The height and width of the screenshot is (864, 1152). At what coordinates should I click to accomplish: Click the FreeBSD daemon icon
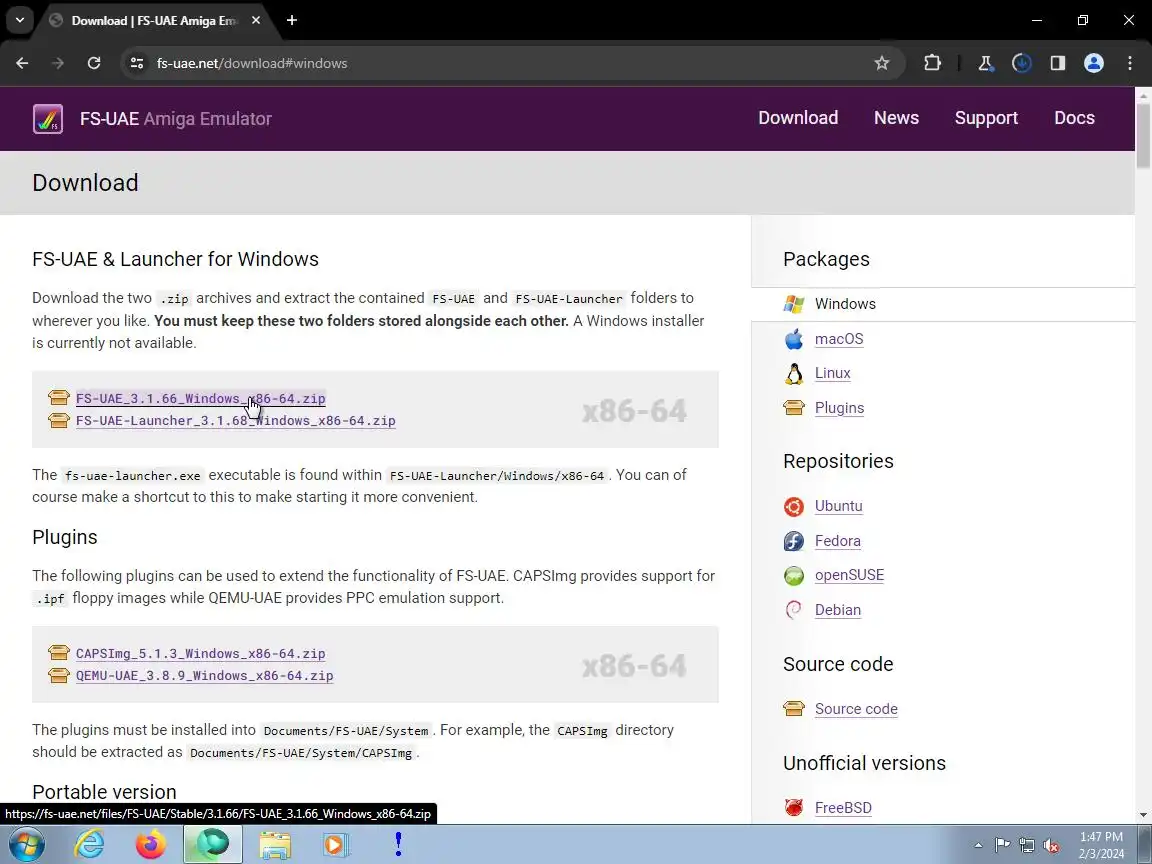pyautogui.click(x=793, y=807)
